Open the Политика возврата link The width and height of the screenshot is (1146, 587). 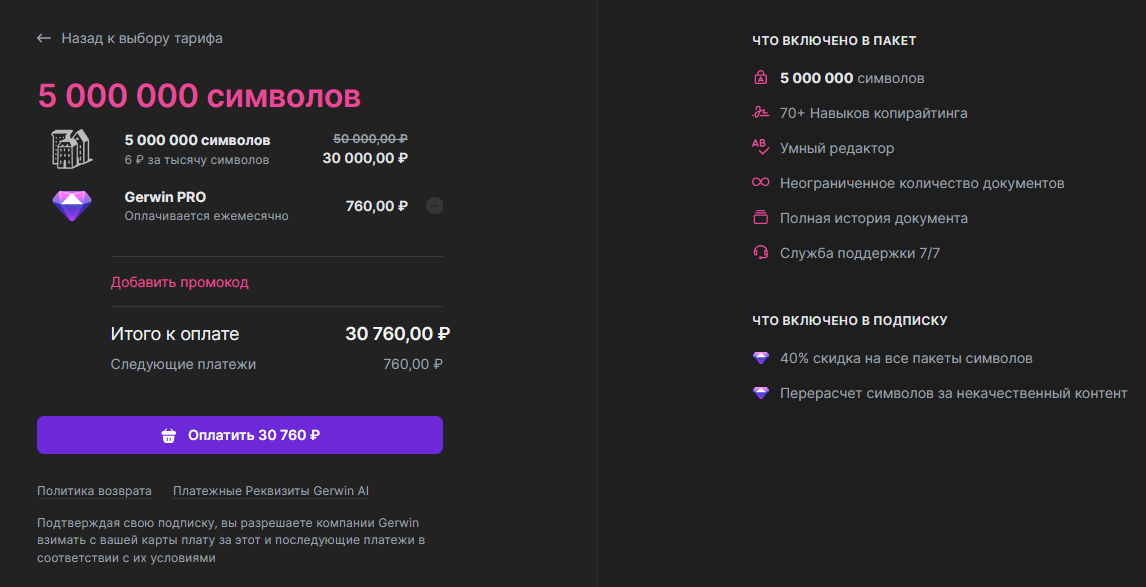coord(94,491)
